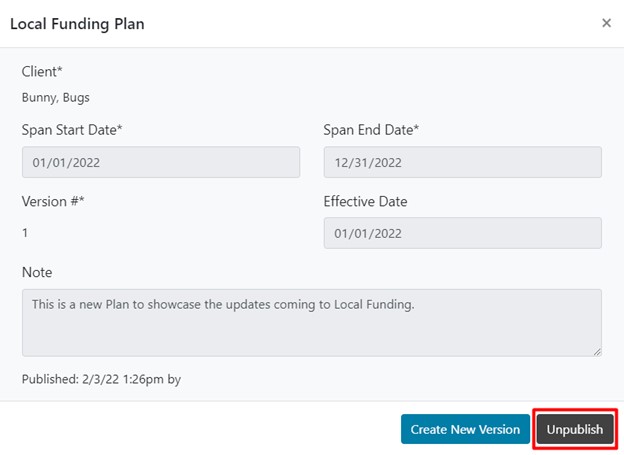
Task: Close the Local Funding Plan dialog
Action: [x=606, y=23]
